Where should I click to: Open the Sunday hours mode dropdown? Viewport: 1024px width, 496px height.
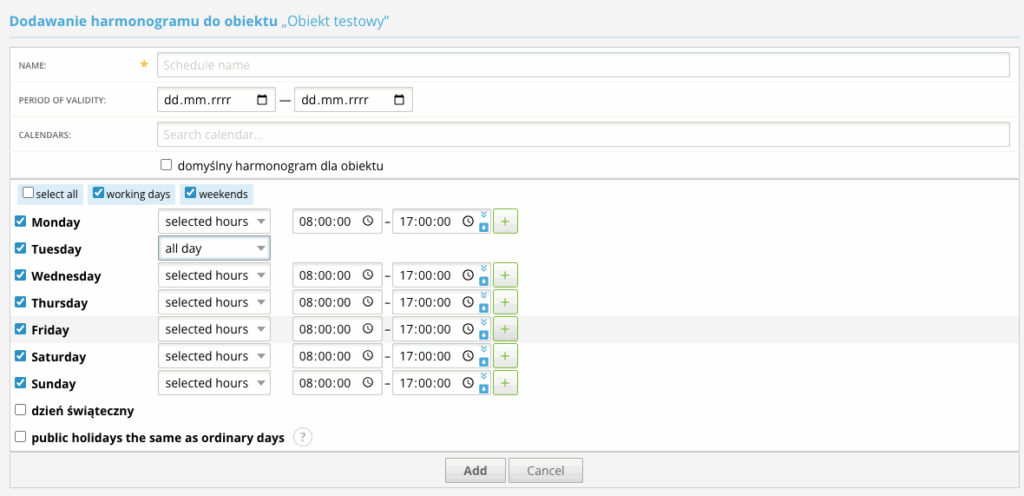click(x=214, y=383)
